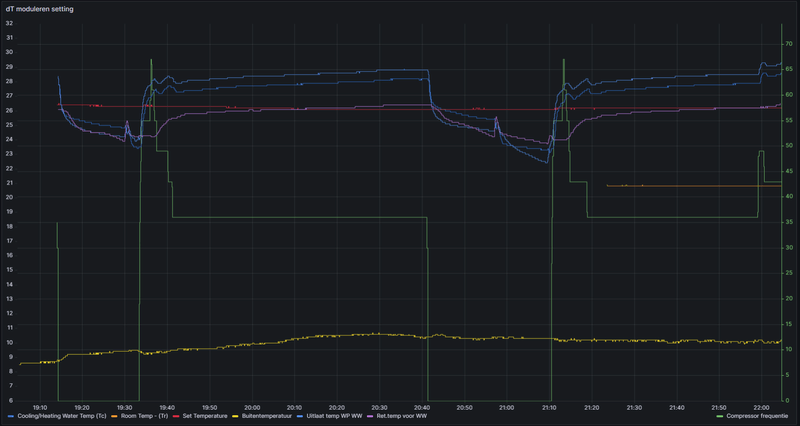Open the 'dT moduleren setting' panel title menu
The height and width of the screenshot is (426, 800).
tap(39, 9)
